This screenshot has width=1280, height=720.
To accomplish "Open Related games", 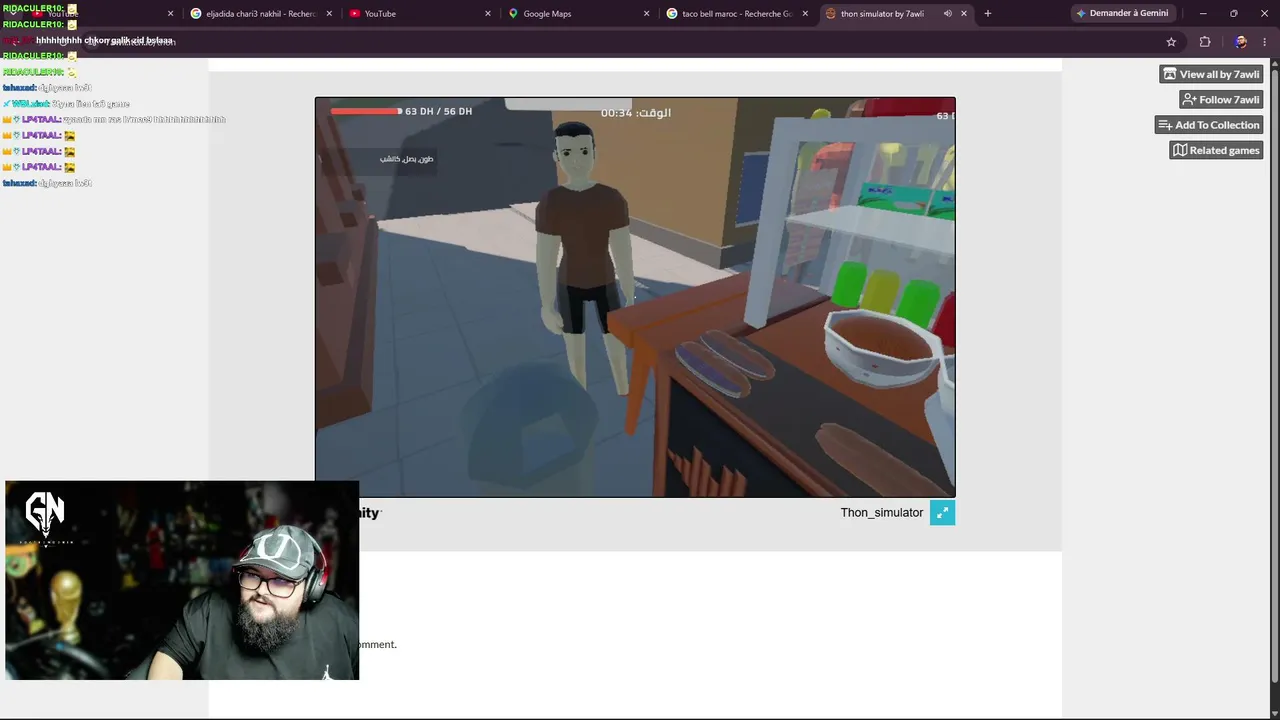I will tap(1216, 150).
